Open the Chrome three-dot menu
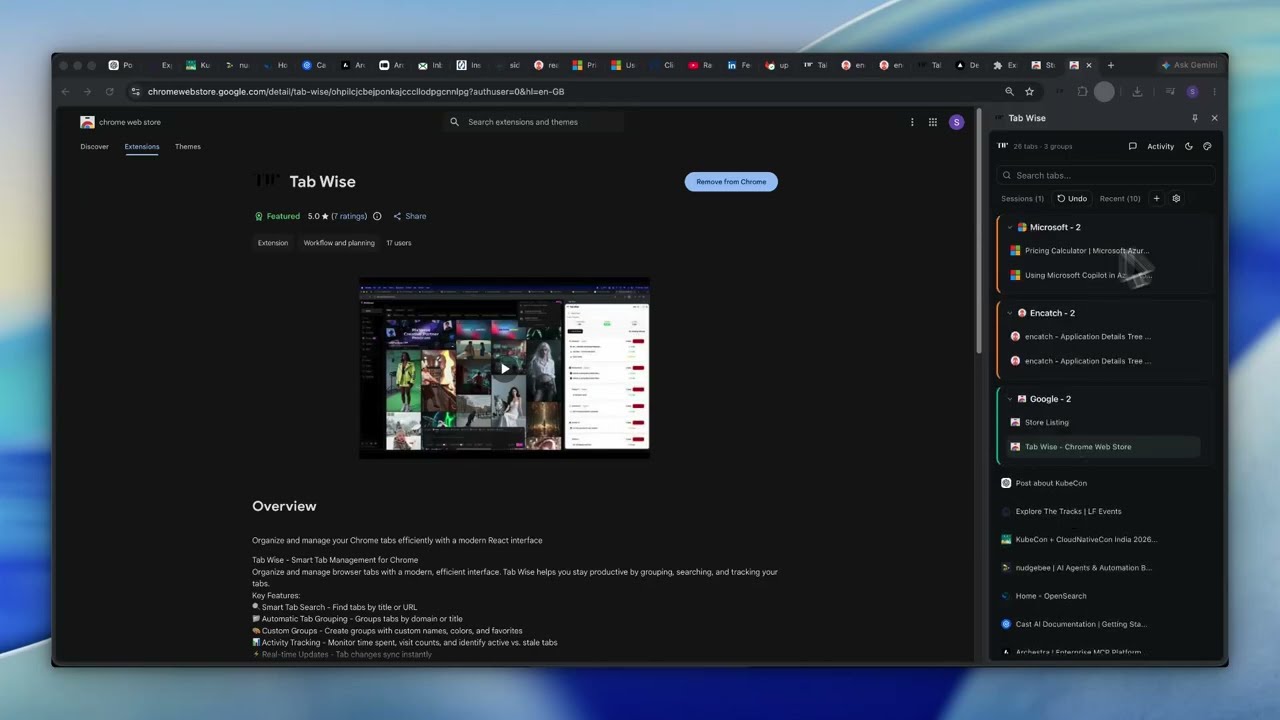 1214,92
